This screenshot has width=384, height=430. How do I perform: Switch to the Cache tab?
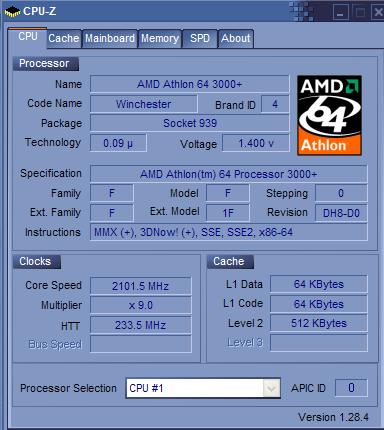coord(64,39)
